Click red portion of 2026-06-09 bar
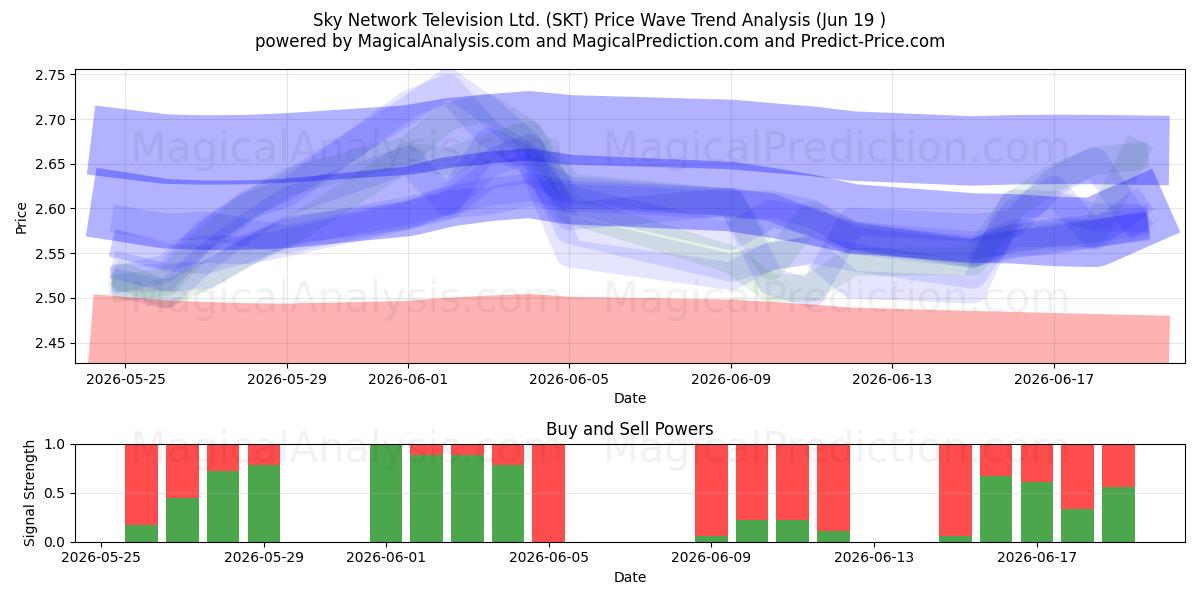This screenshot has height=600, width=1200. pos(711,490)
